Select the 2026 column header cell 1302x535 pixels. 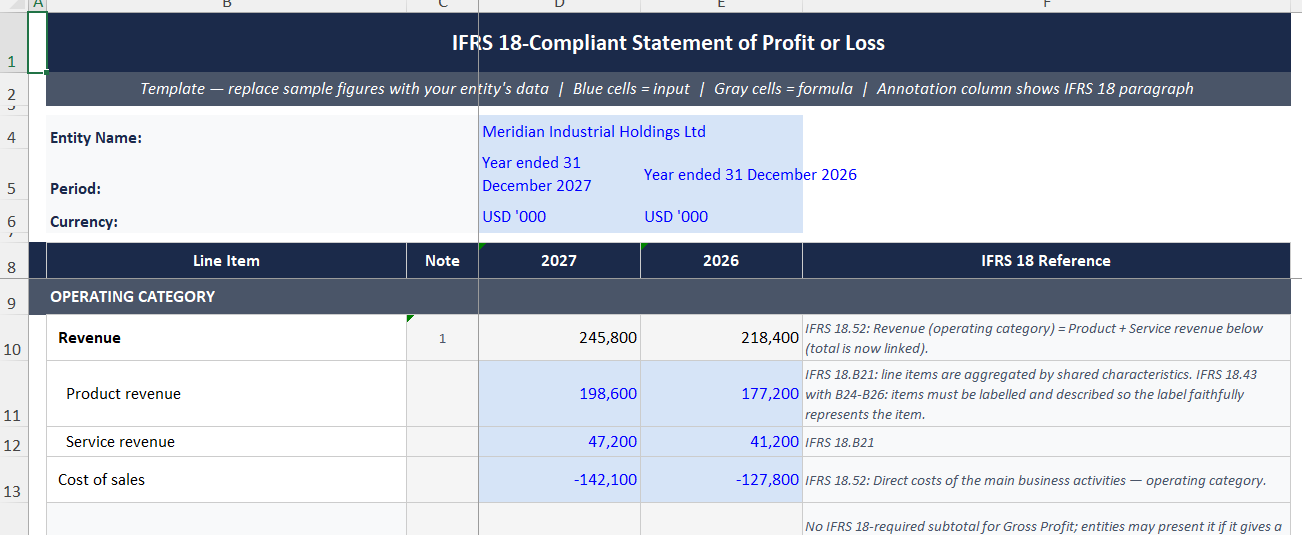pyautogui.click(x=721, y=260)
